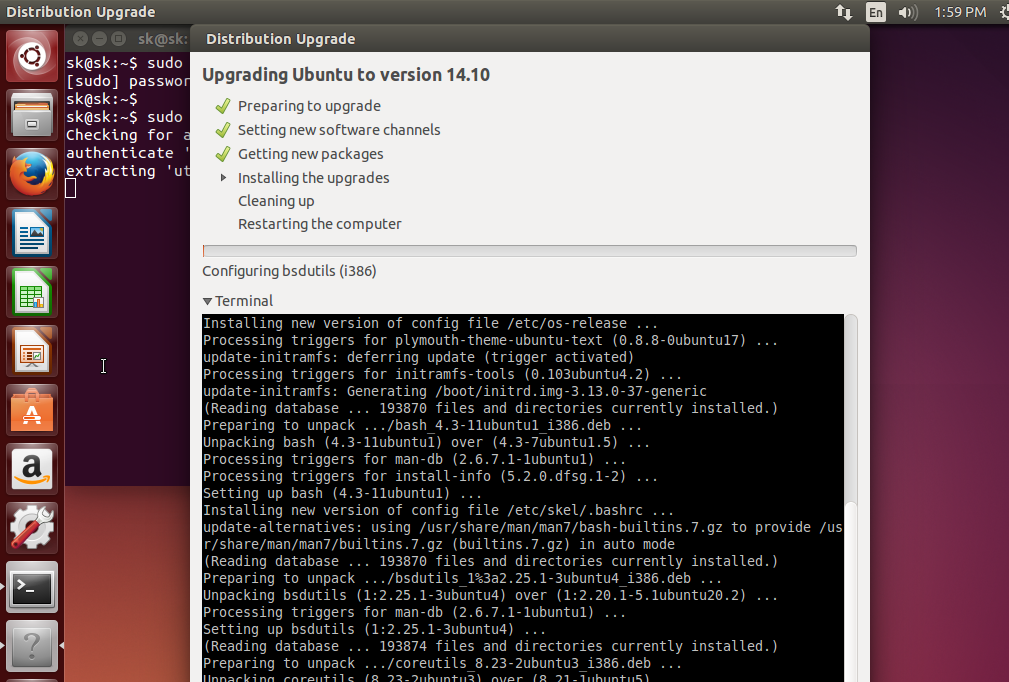Click the background terminal's cursor block
Viewport: 1009px width, 682px height.
click(71, 189)
